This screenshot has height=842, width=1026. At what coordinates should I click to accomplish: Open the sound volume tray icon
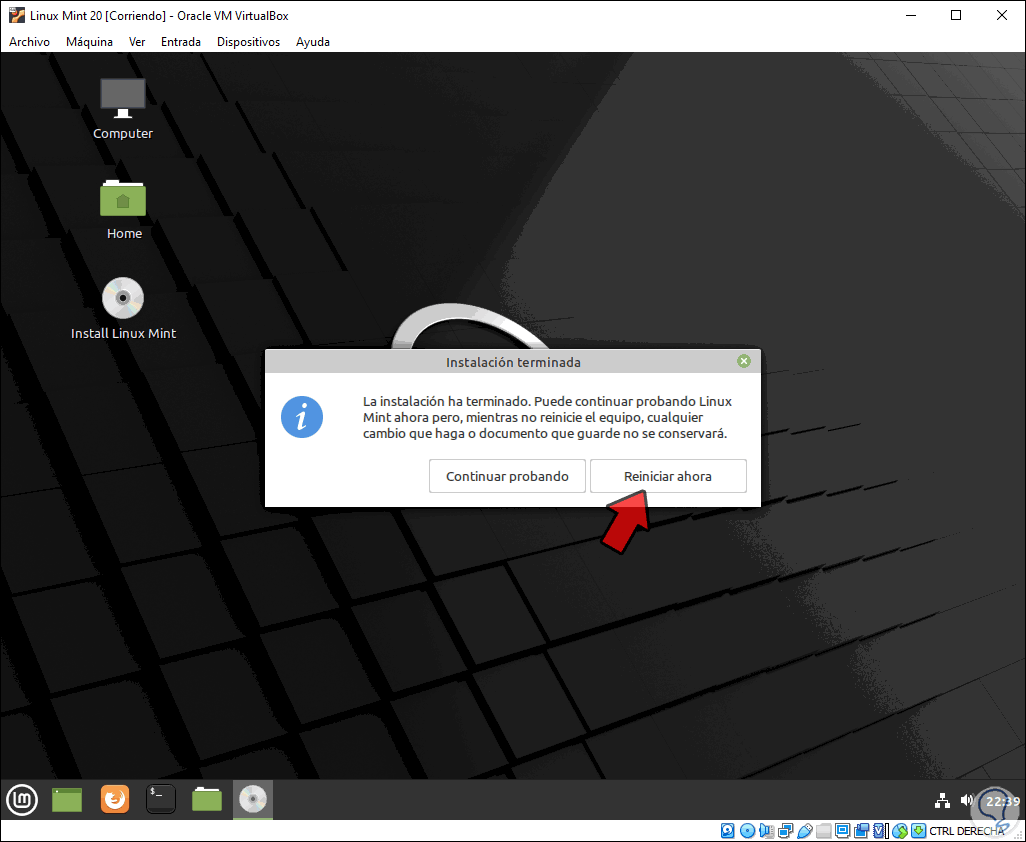tap(967, 800)
